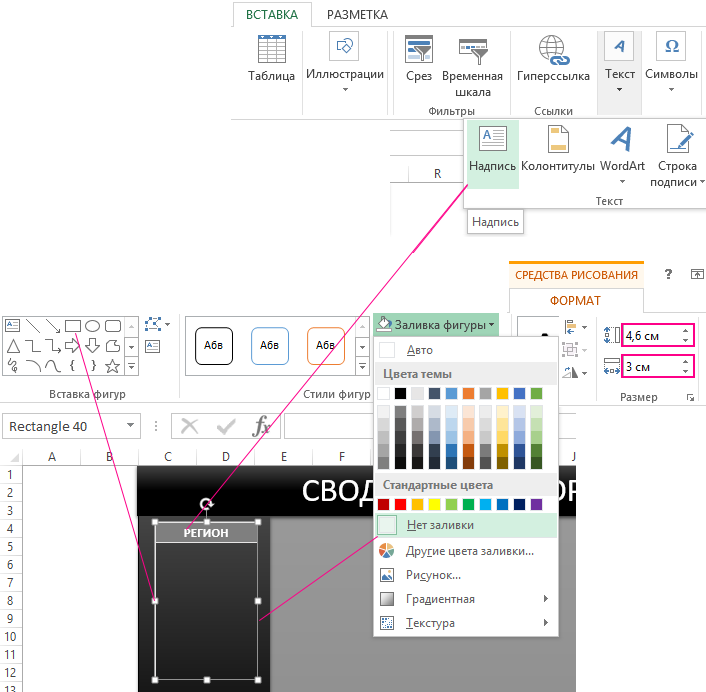Click Другие цвета заливки option
The height and width of the screenshot is (692, 706).
(x=468, y=551)
